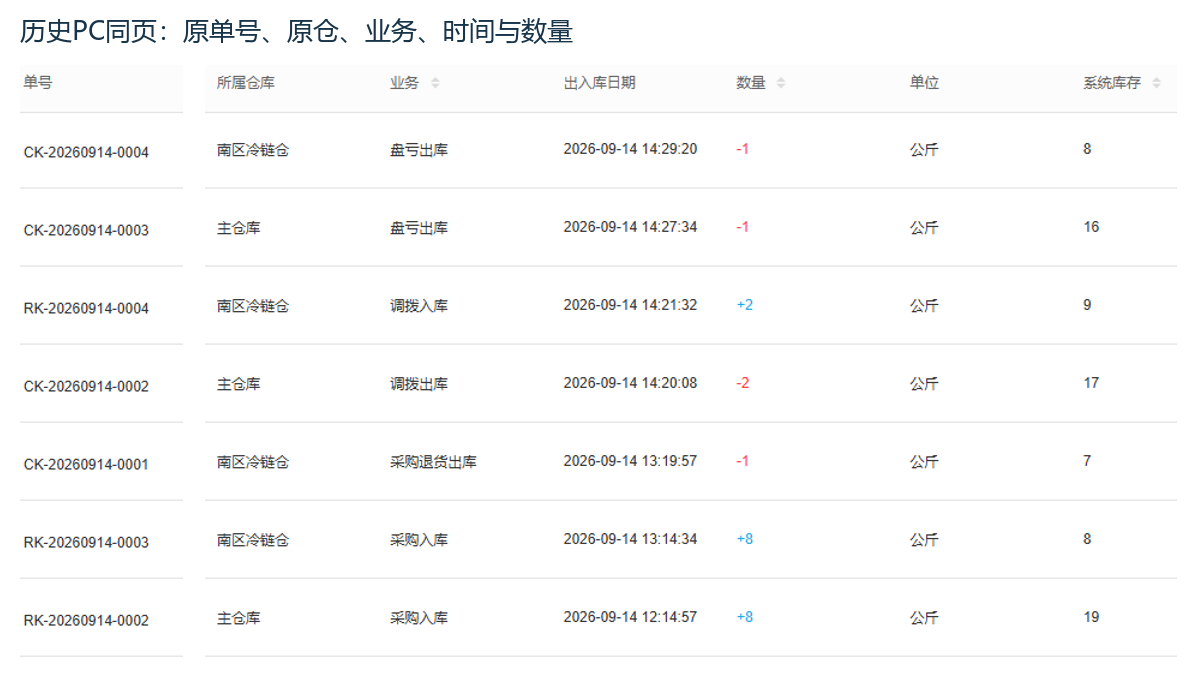Click system stock value 7

pyautogui.click(x=1087, y=461)
